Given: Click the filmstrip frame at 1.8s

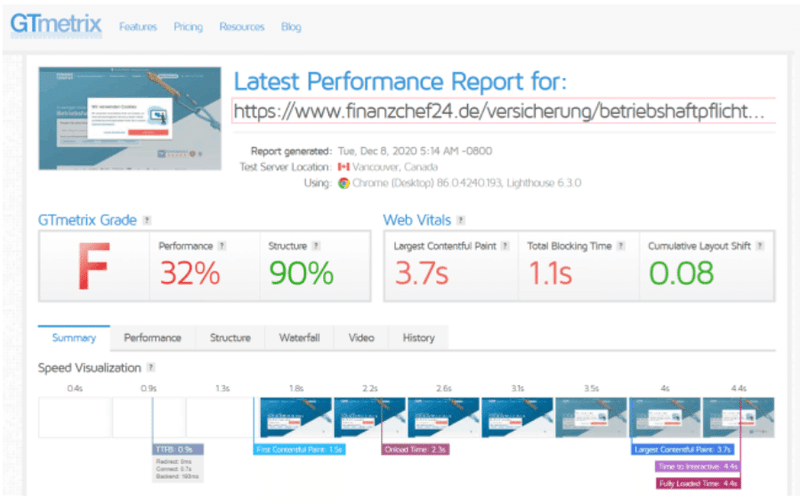Looking at the screenshot, I should tap(296, 417).
